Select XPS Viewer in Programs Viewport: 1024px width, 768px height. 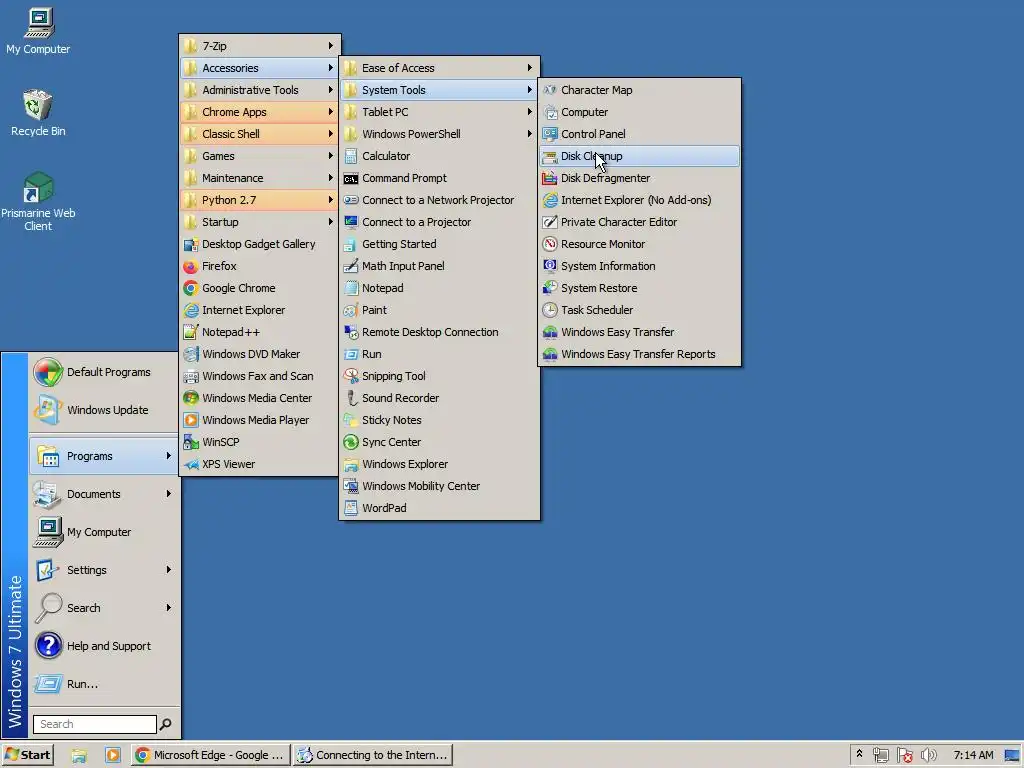tap(259, 464)
